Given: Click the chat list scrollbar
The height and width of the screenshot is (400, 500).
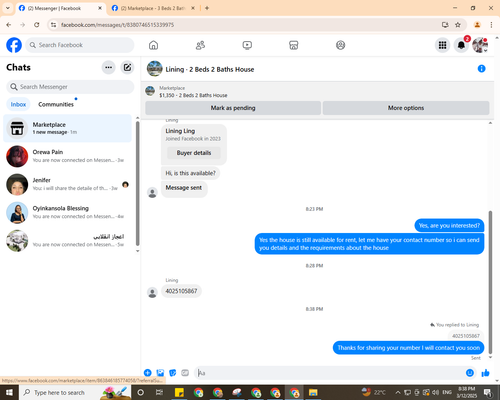Looking at the screenshot, I should 137,183.
